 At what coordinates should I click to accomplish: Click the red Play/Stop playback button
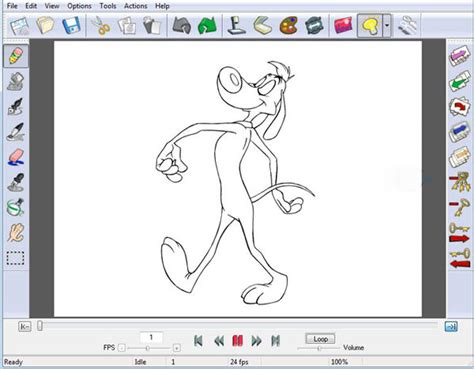(x=237, y=341)
